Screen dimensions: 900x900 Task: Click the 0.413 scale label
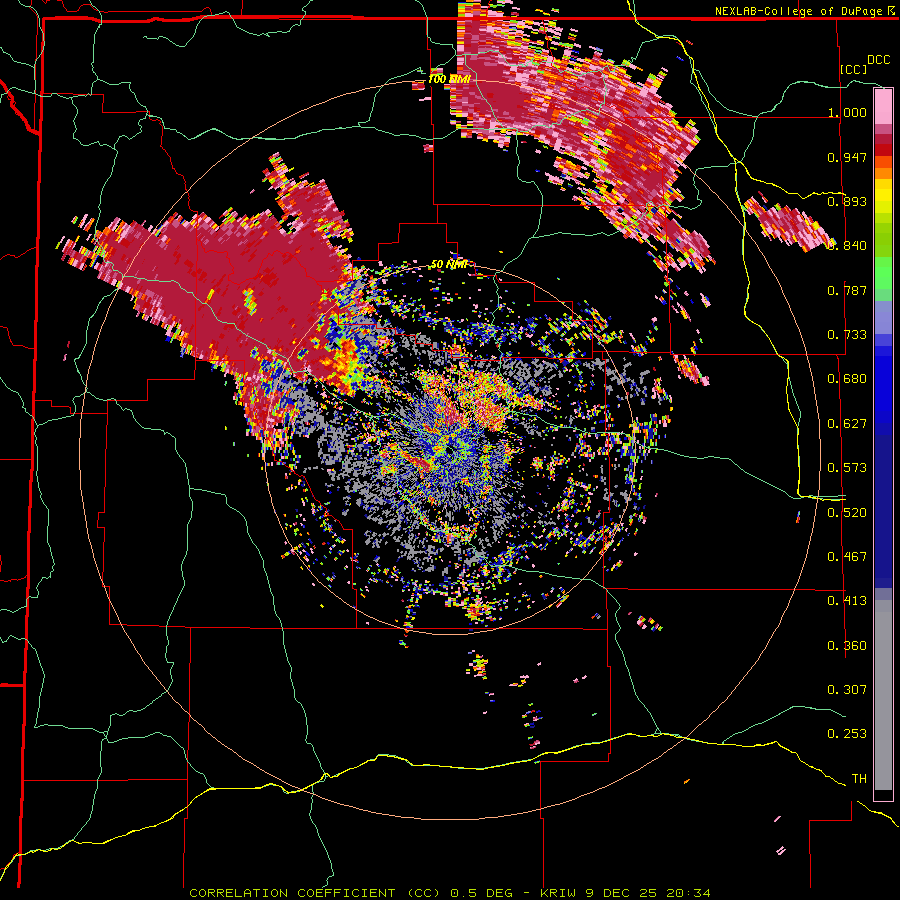click(x=847, y=601)
